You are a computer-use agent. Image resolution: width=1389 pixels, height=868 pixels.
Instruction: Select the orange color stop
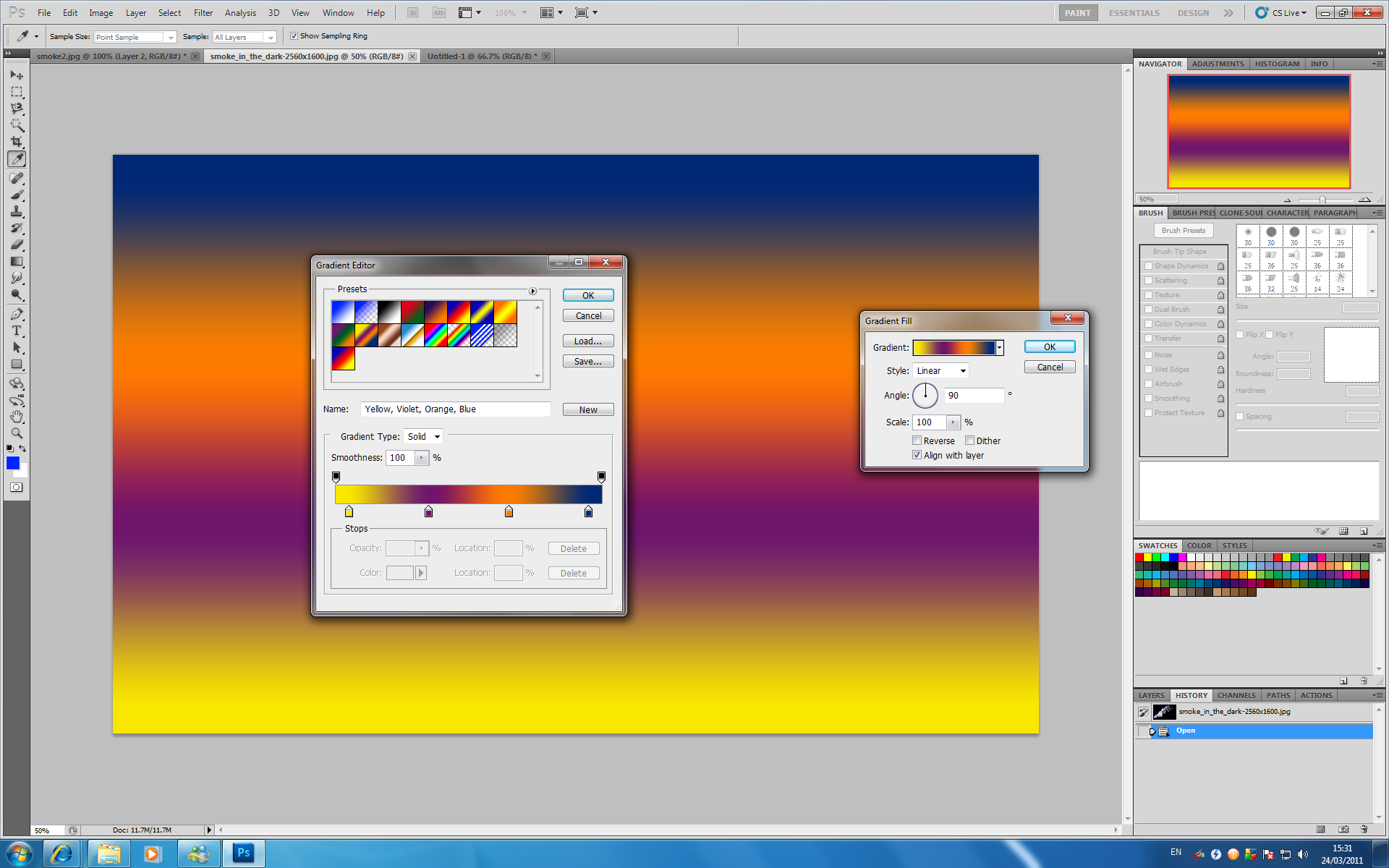click(509, 511)
